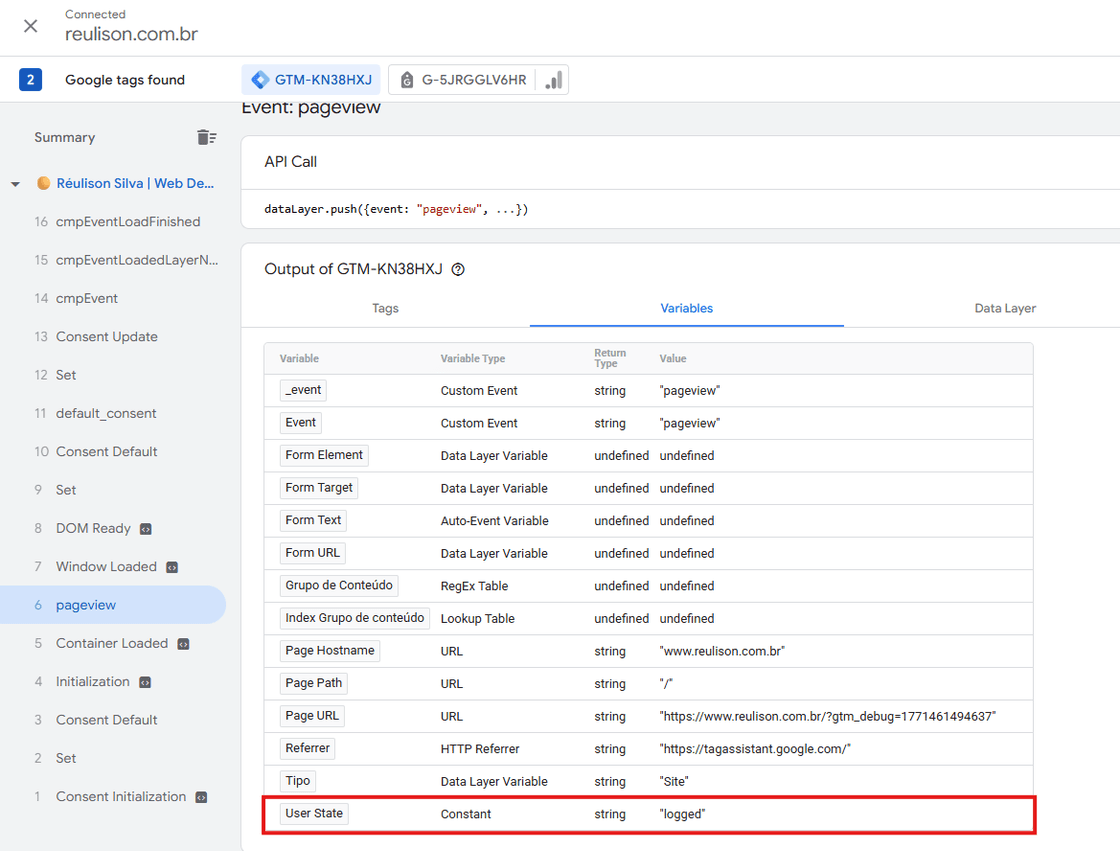This screenshot has width=1120, height=851.
Task: Click the lock icon on G-5JRGGLV6HR tag
Action: pyautogui.click(x=406, y=80)
